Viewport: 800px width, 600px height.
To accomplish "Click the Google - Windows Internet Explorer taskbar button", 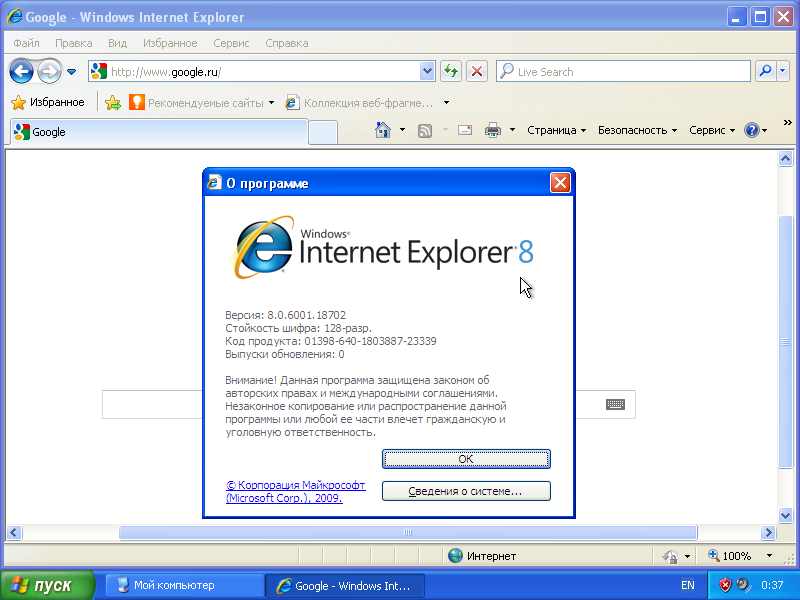I will tap(344, 586).
